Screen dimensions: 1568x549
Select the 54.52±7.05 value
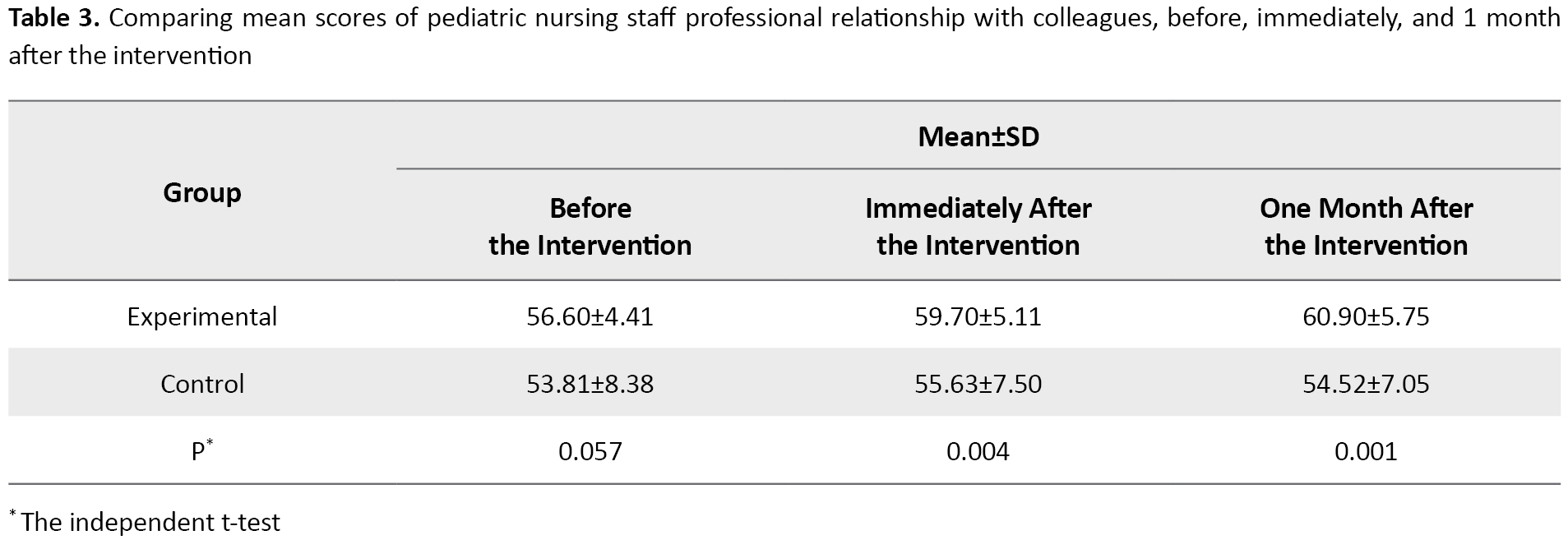1366,384
